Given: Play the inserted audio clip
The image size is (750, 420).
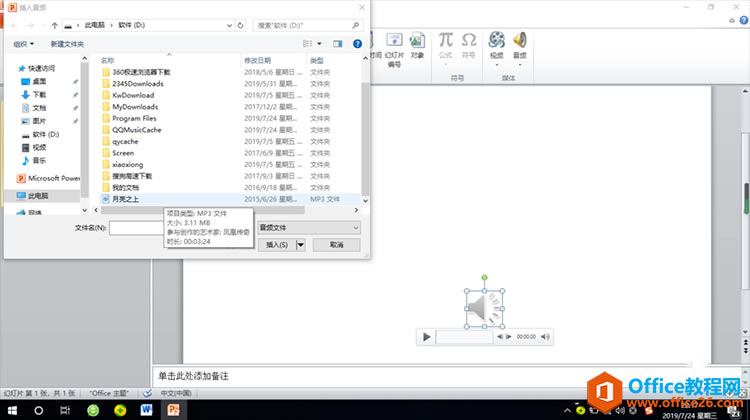Looking at the screenshot, I should click(x=427, y=337).
